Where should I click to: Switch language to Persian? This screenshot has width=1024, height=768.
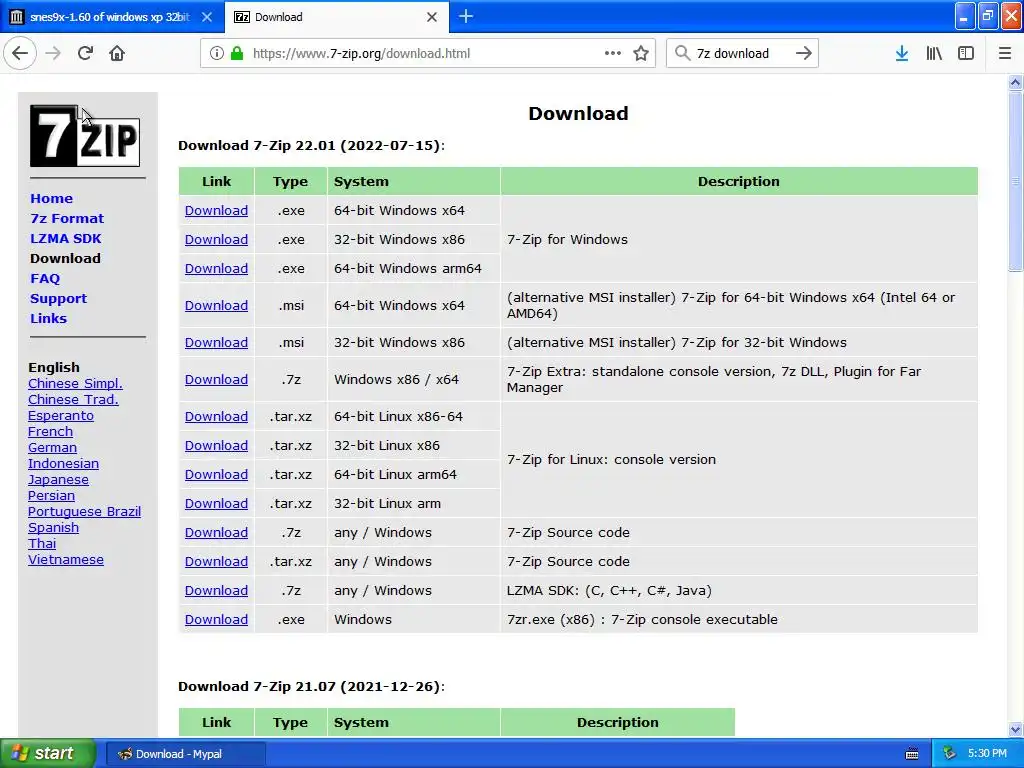coord(51,496)
